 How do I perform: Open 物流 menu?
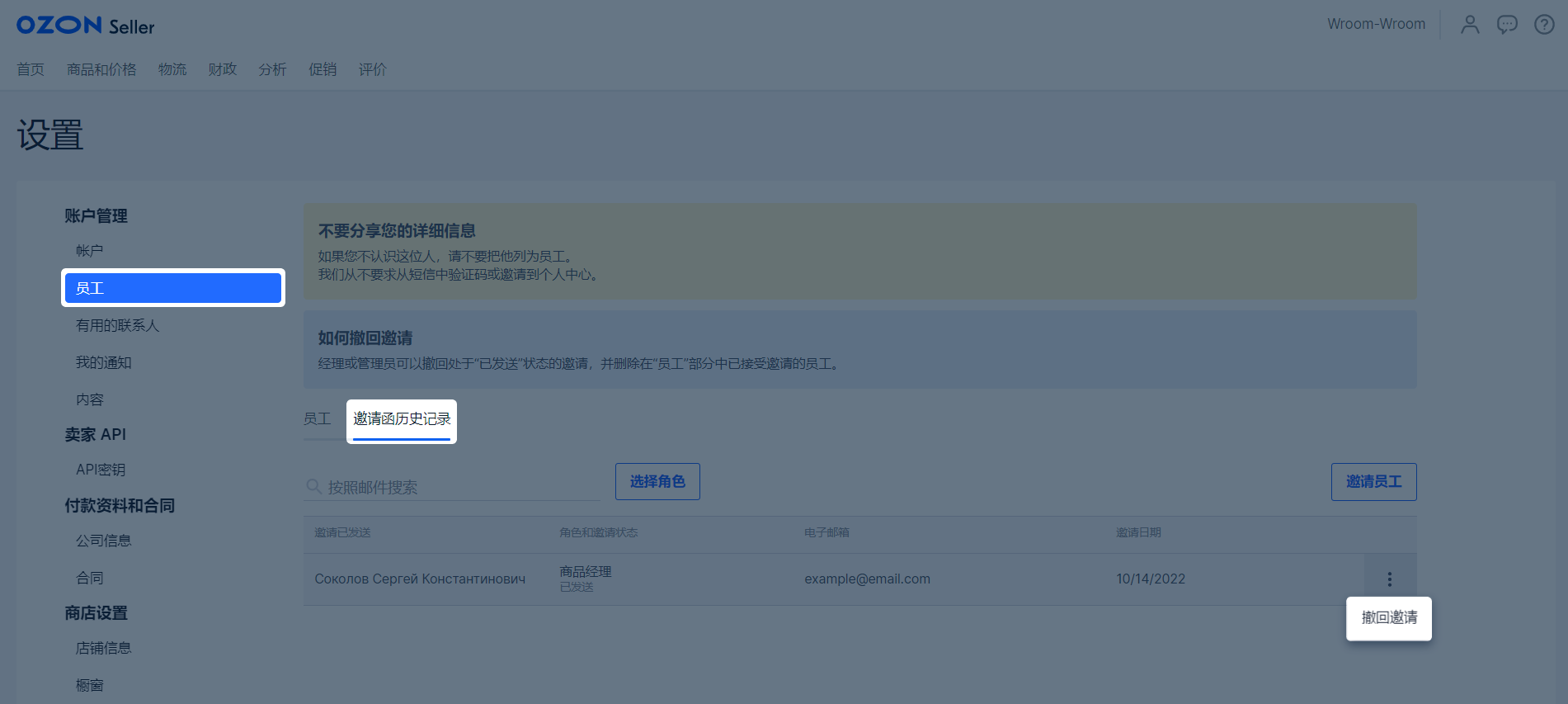[x=172, y=69]
